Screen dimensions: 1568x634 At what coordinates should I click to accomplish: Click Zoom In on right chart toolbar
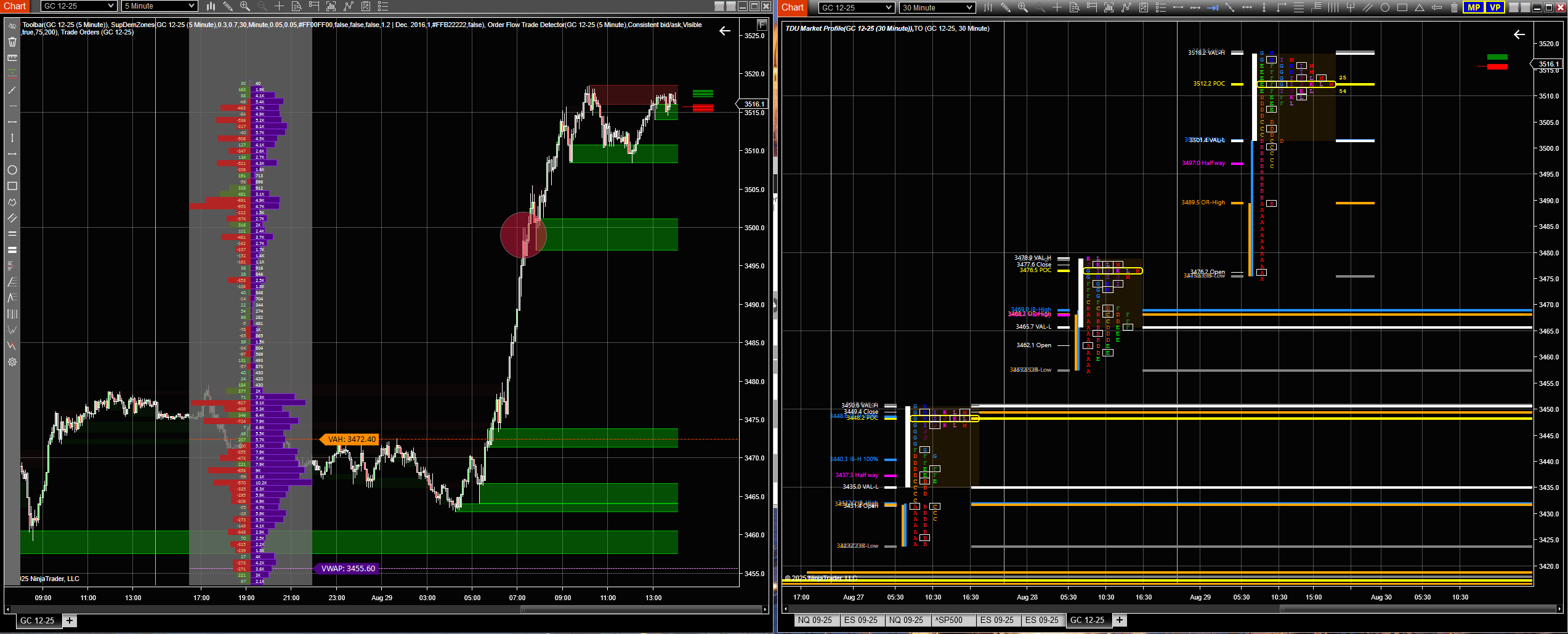pyautogui.click(x=1023, y=7)
